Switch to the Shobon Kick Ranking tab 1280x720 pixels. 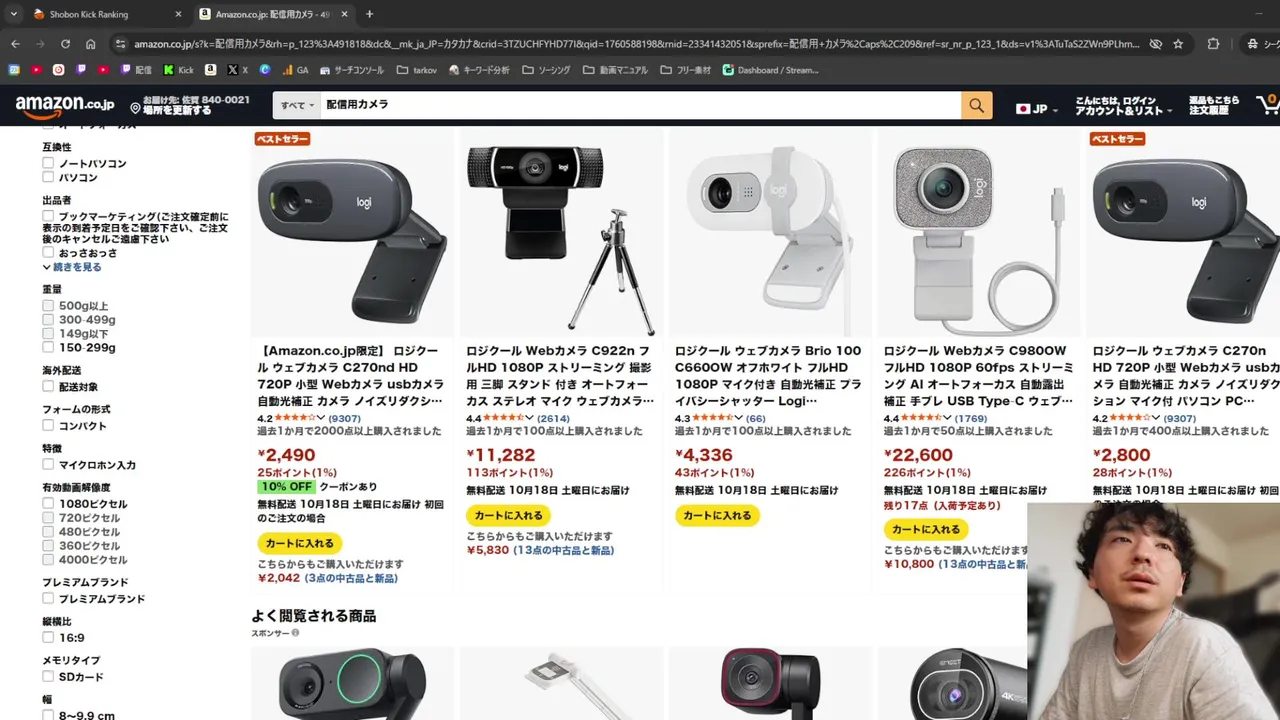click(x=88, y=14)
